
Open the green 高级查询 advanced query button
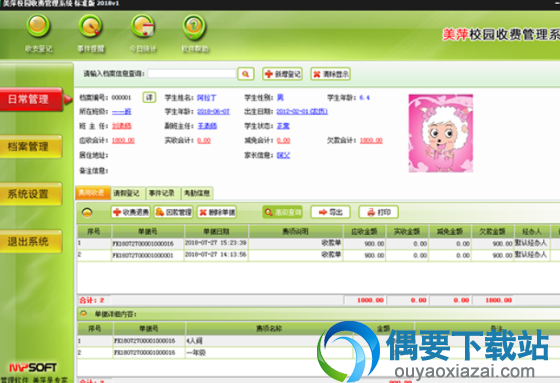282,212
